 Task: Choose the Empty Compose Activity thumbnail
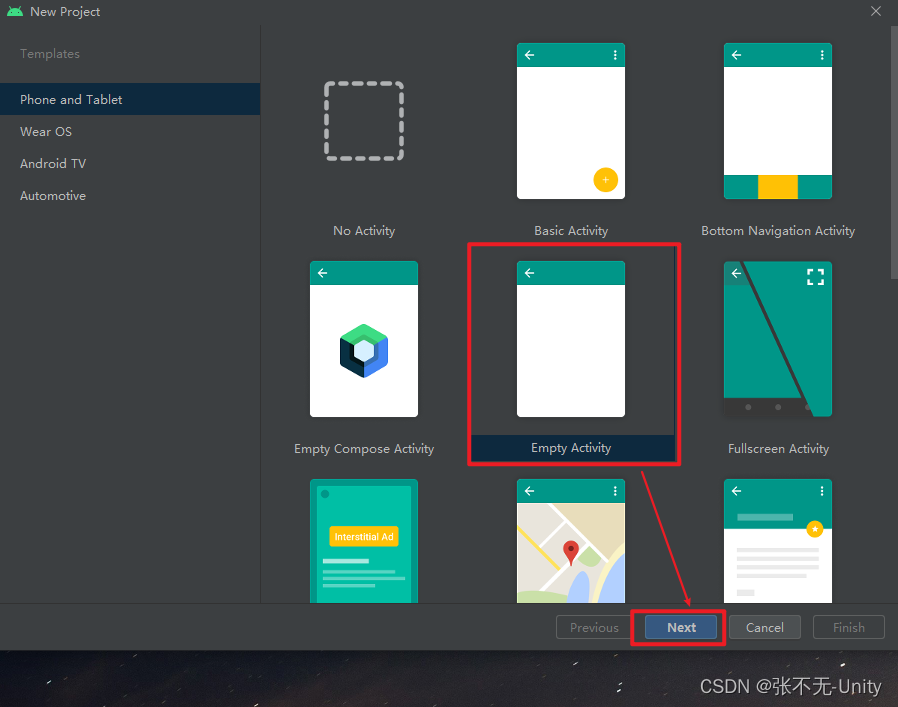tap(364, 339)
